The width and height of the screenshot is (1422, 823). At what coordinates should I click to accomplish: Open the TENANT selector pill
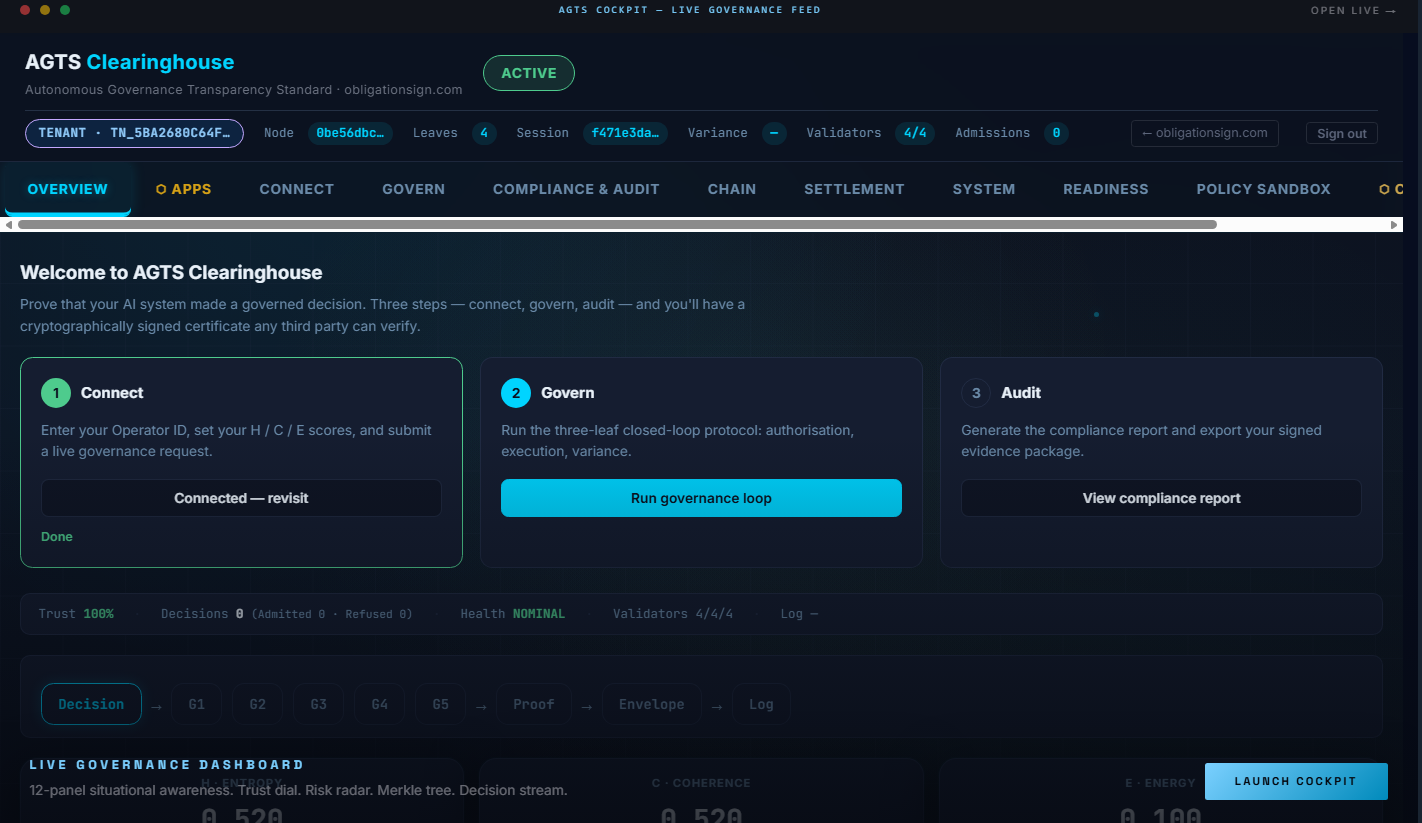click(x=134, y=133)
